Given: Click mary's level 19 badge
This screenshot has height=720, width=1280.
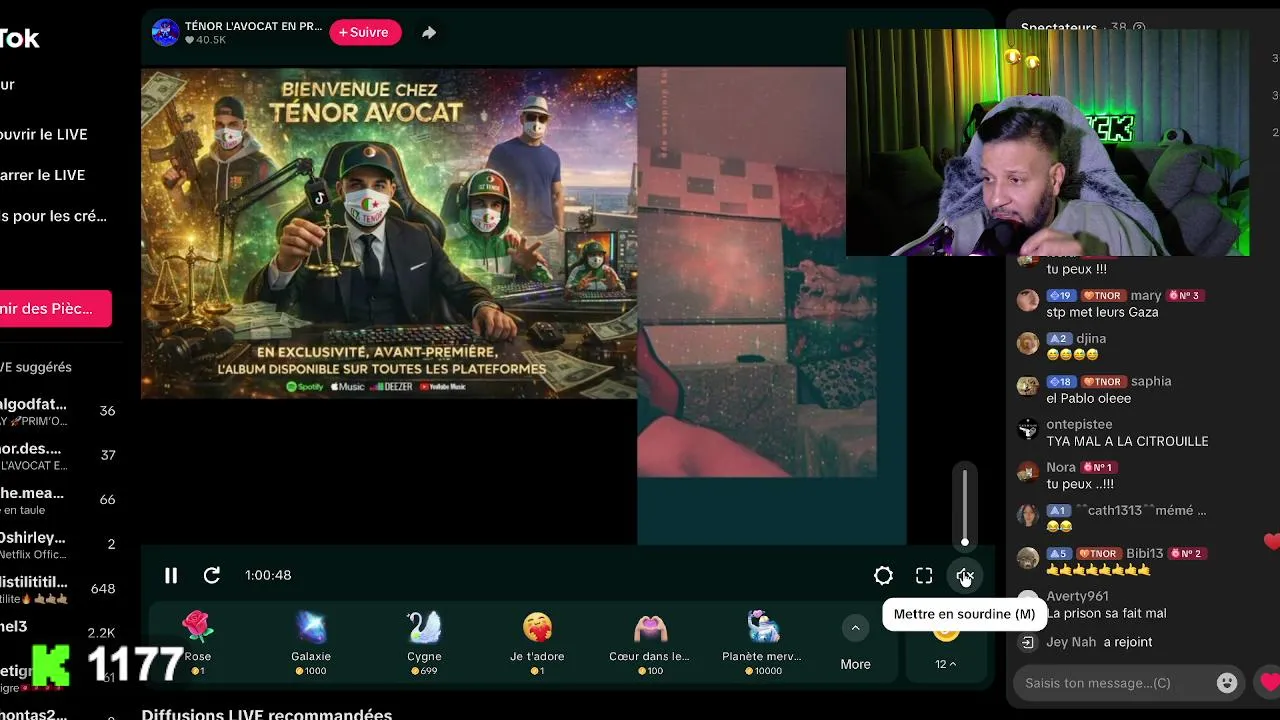Looking at the screenshot, I should tap(1061, 296).
